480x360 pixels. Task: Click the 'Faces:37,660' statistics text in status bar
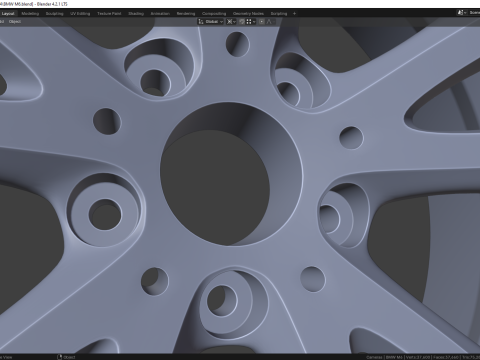(x=445, y=357)
